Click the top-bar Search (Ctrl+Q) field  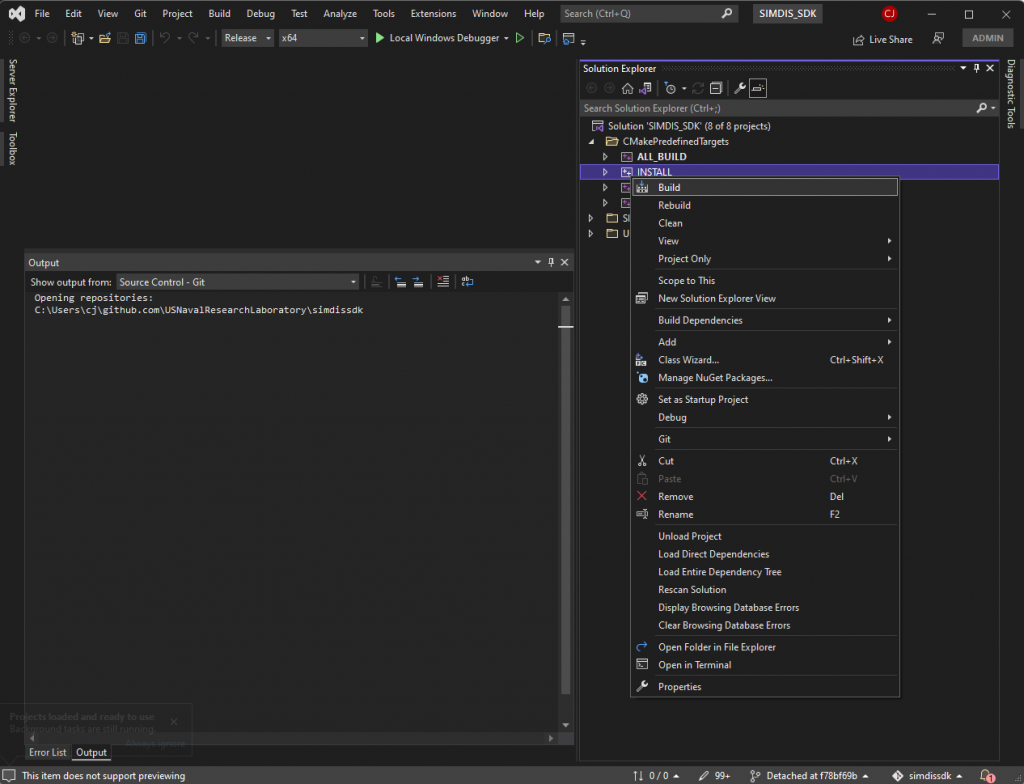(x=648, y=13)
